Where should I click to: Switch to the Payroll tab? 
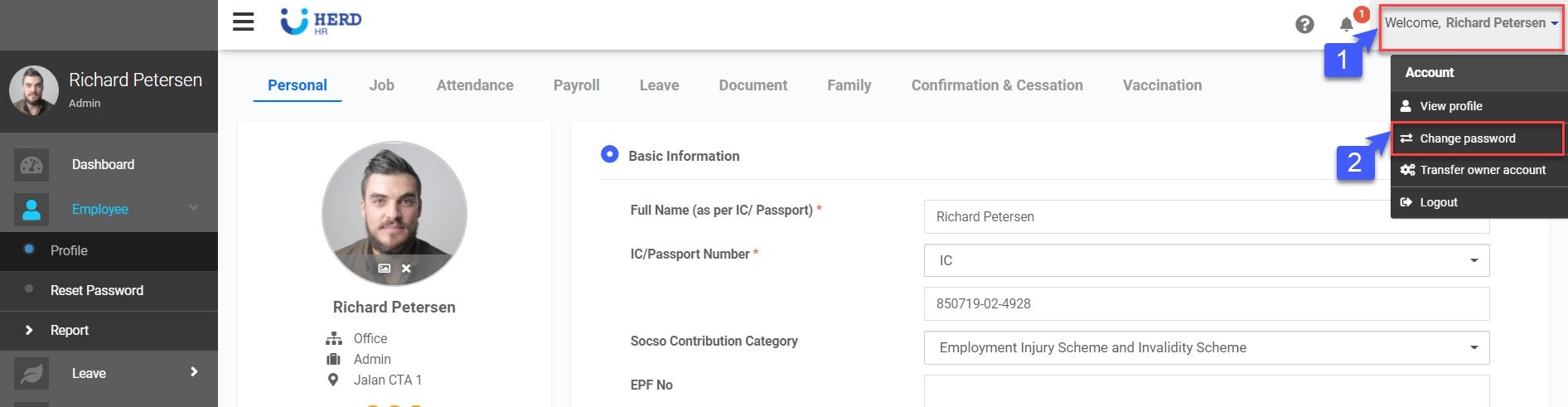(x=576, y=85)
